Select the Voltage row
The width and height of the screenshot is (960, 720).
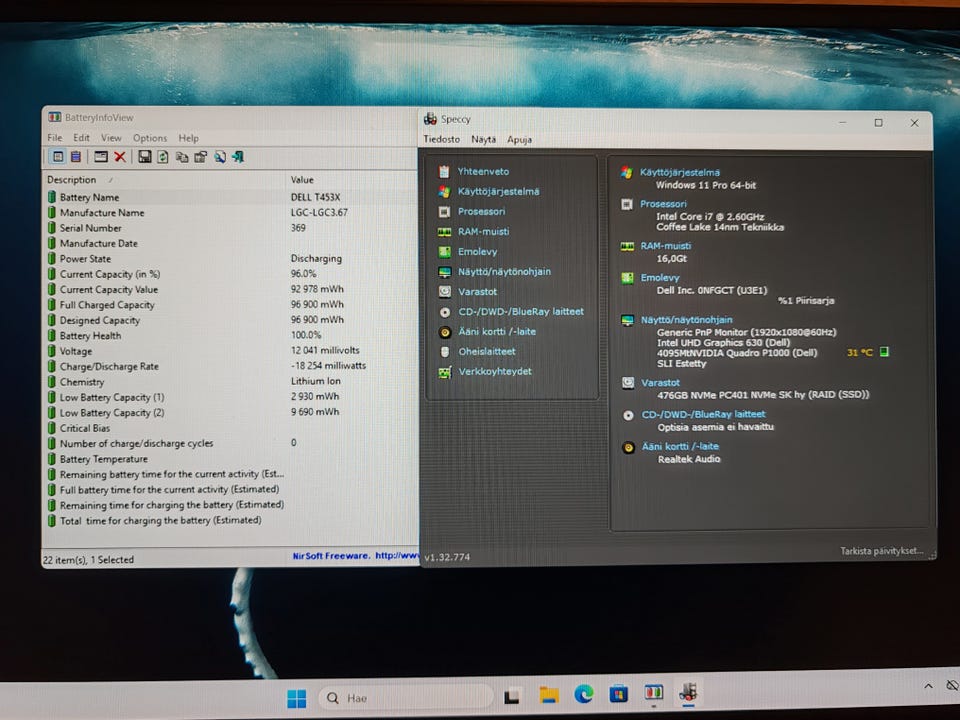pos(230,351)
